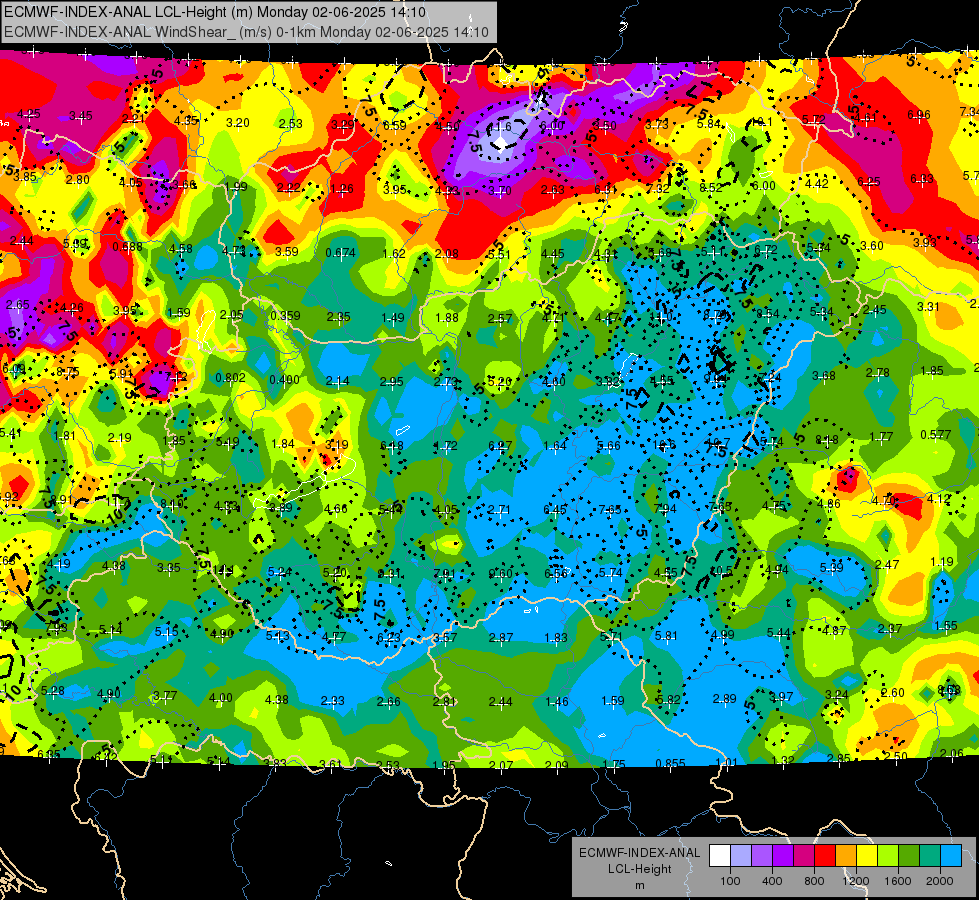
Task: Click the wind shear value '0.359'
Action: coord(285,316)
